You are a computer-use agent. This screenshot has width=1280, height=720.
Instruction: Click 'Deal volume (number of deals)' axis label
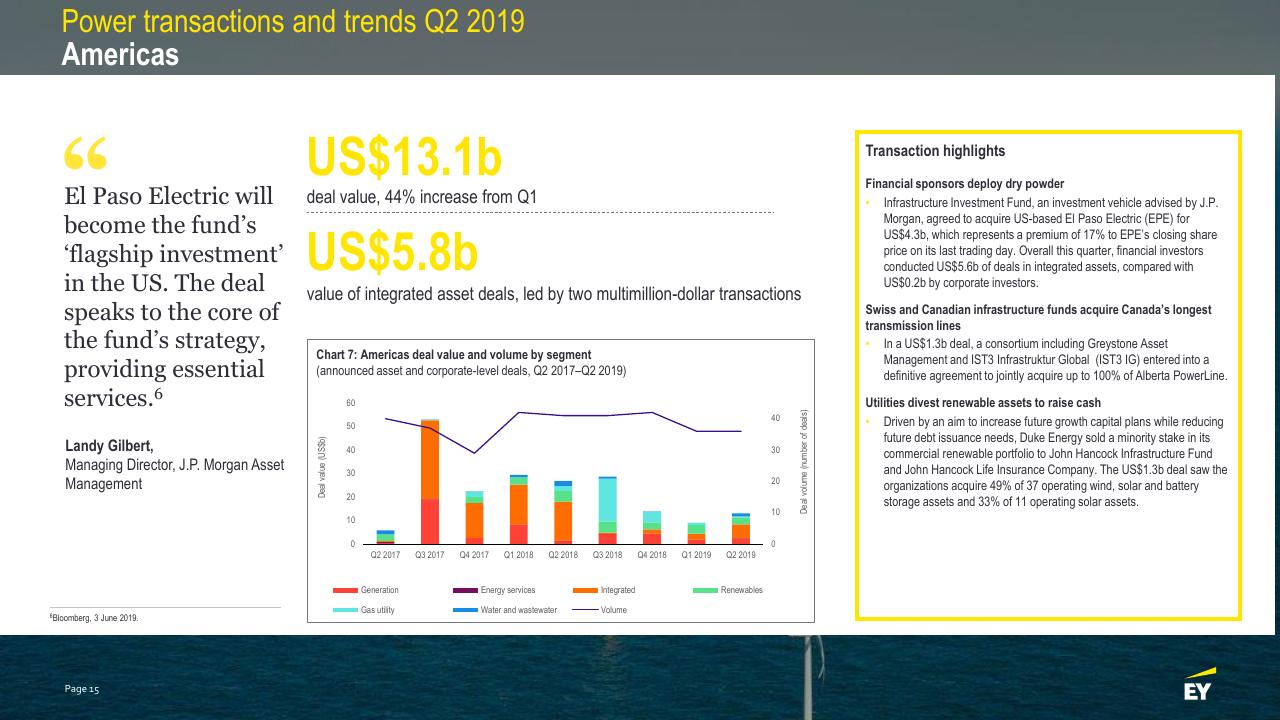tap(804, 463)
